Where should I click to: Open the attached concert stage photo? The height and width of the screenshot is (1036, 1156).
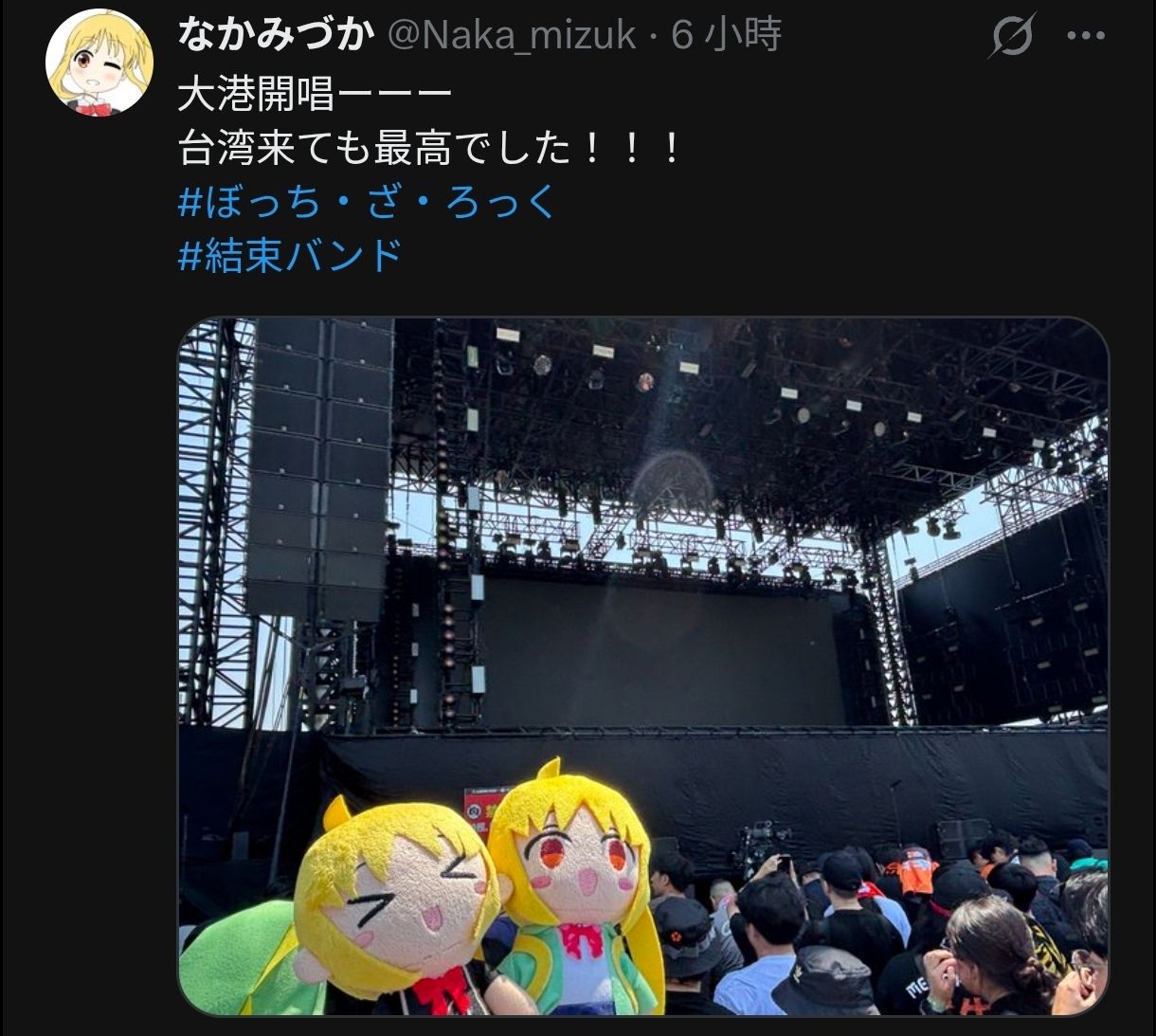(x=643, y=667)
